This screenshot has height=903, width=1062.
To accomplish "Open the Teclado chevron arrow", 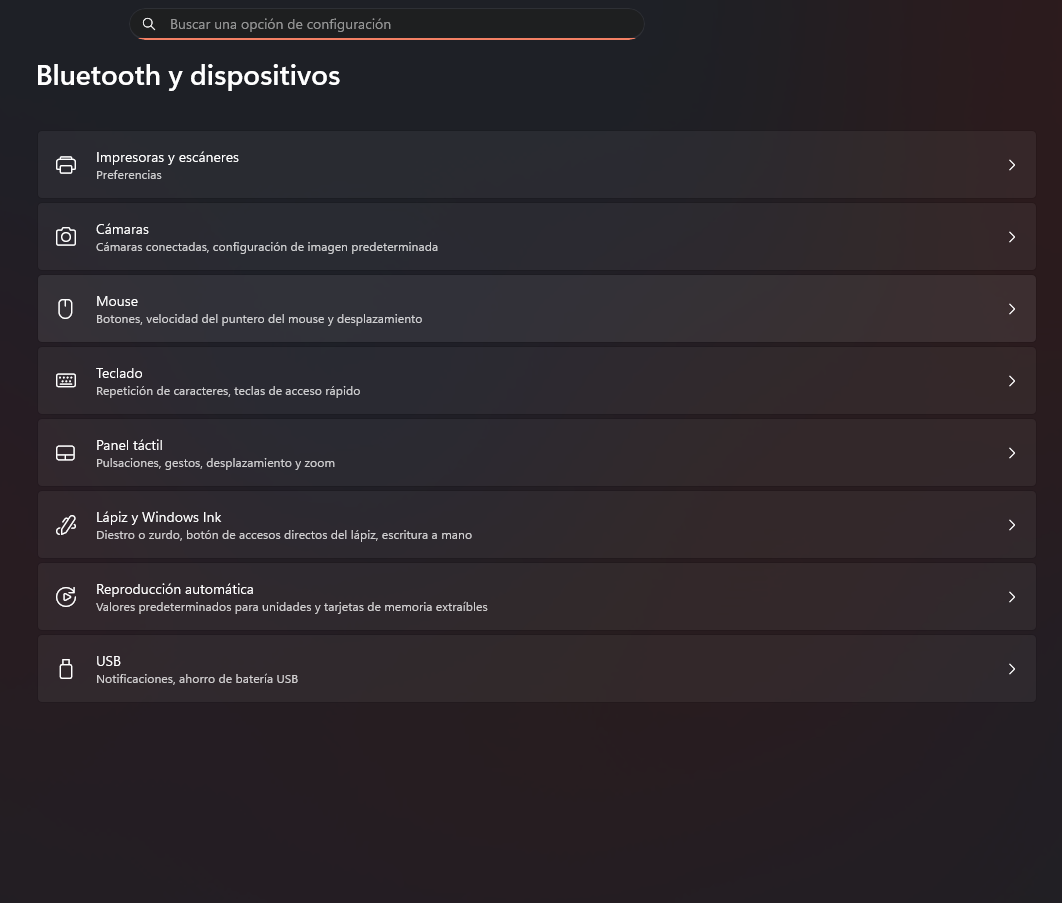I will (1011, 381).
